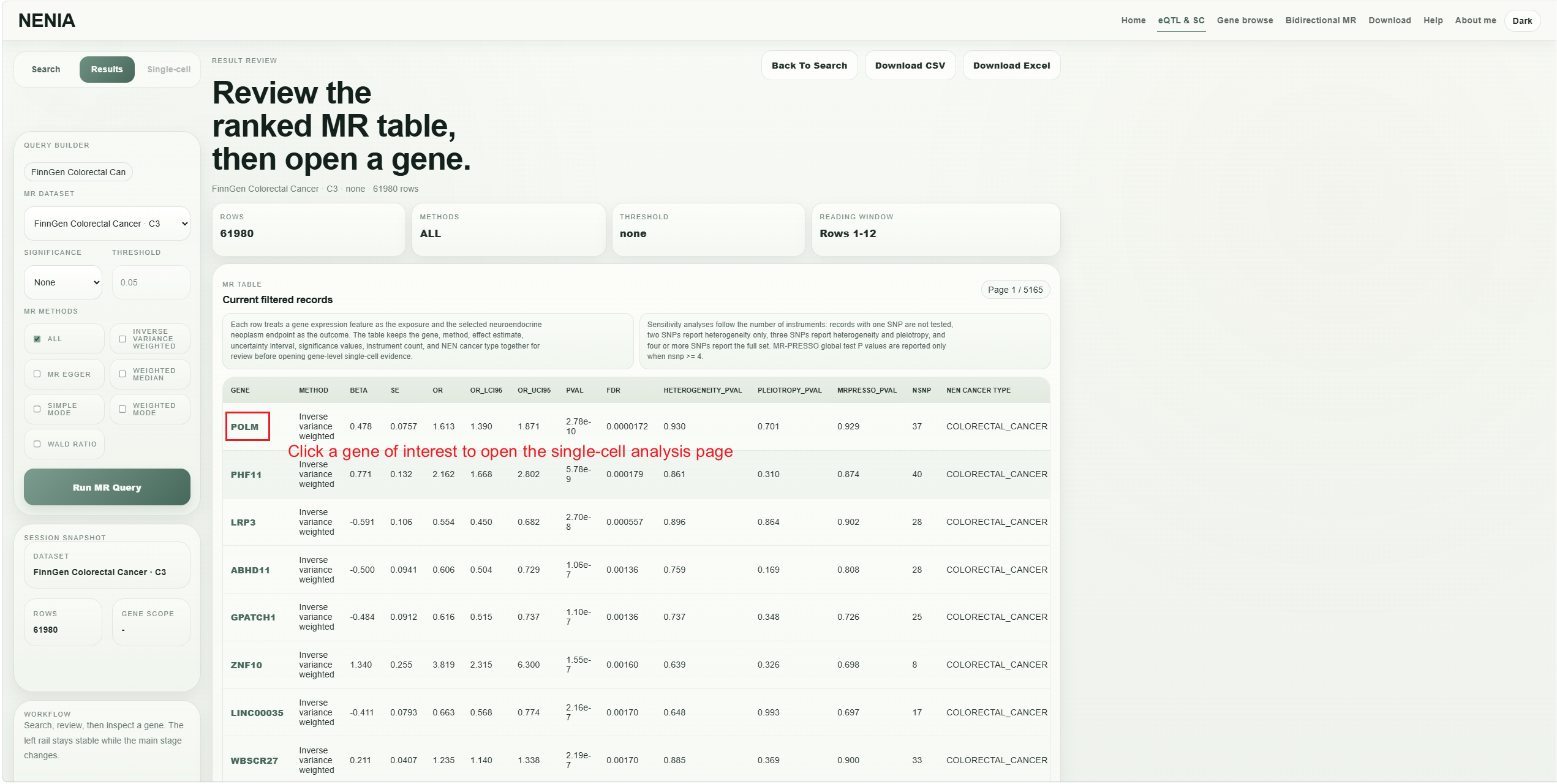Open the GPATCH1 gene link
The width and height of the screenshot is (1557, 784).
point(253,617)
